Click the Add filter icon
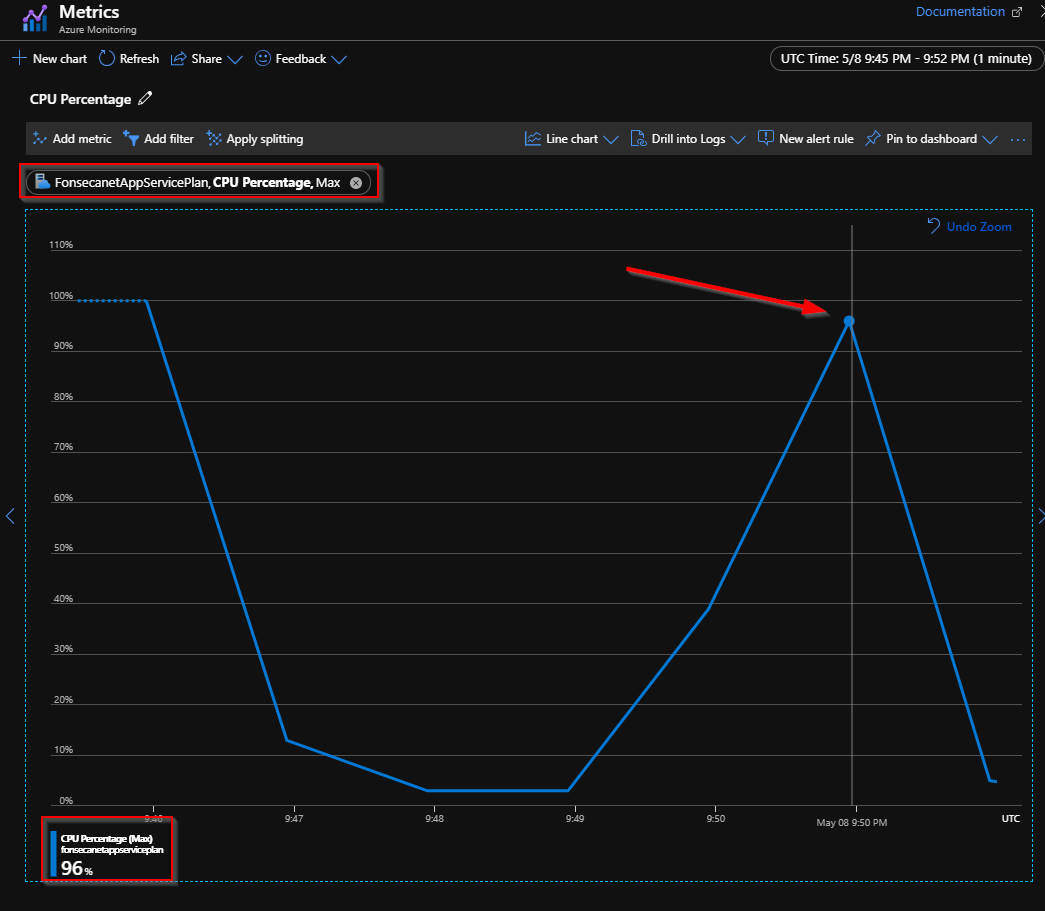 pos(131,138)
